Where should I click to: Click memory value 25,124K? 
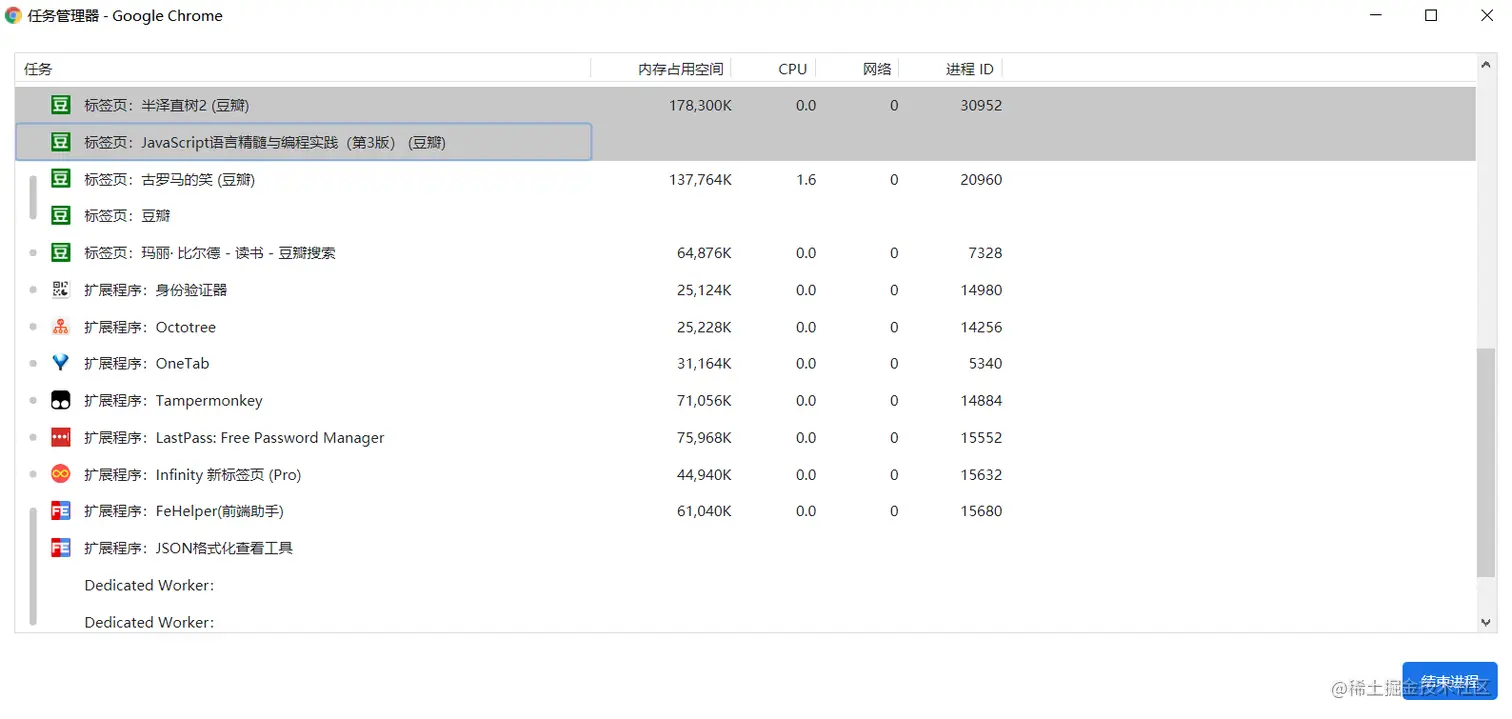[x=704, y=290]
